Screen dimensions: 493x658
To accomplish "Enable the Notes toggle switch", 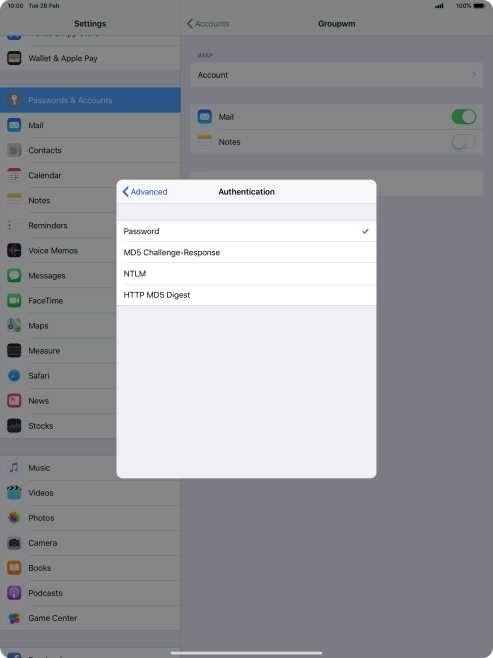I will [x=464, y=142].
